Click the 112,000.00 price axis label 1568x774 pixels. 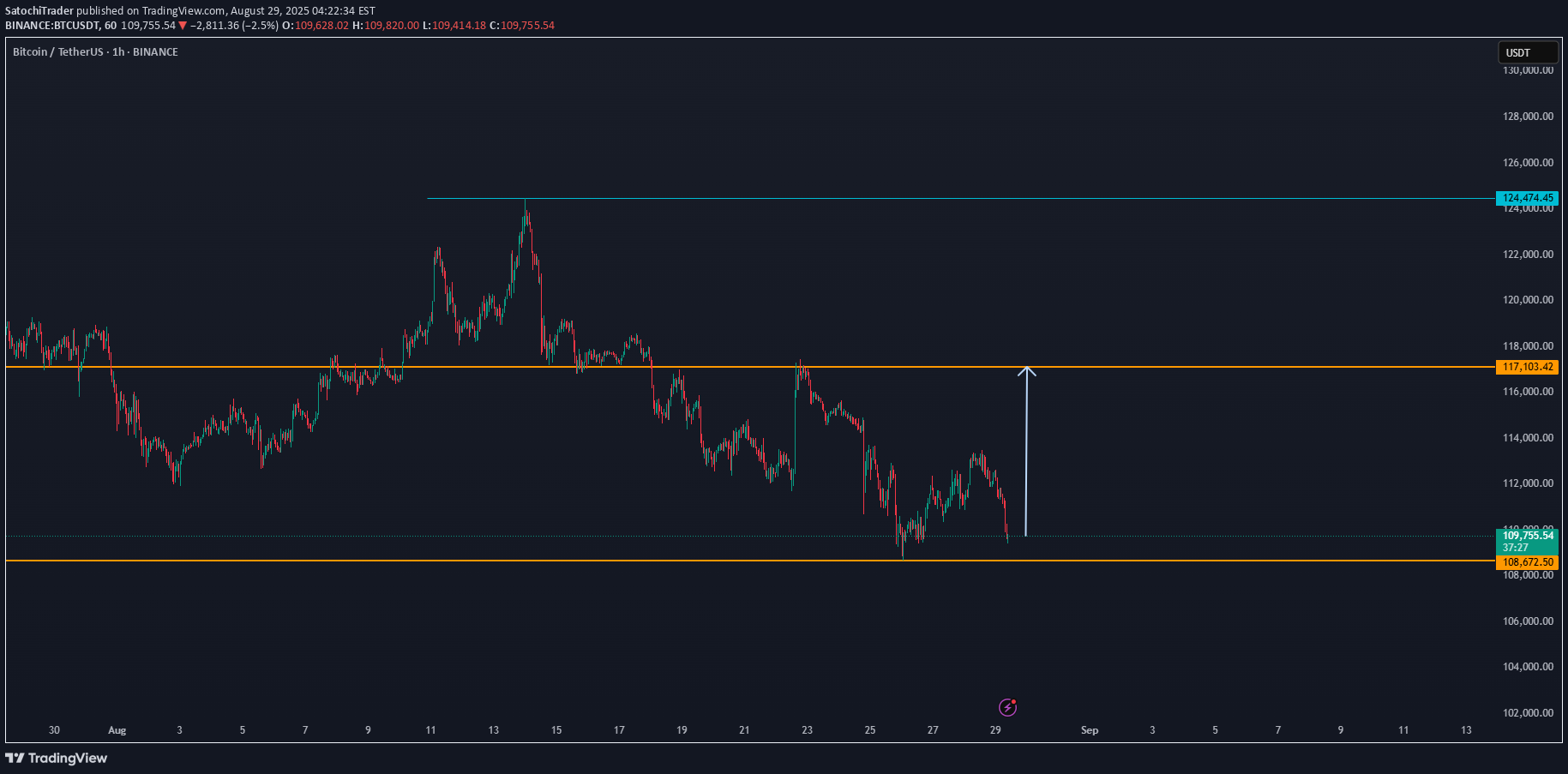pos(1528,483)
